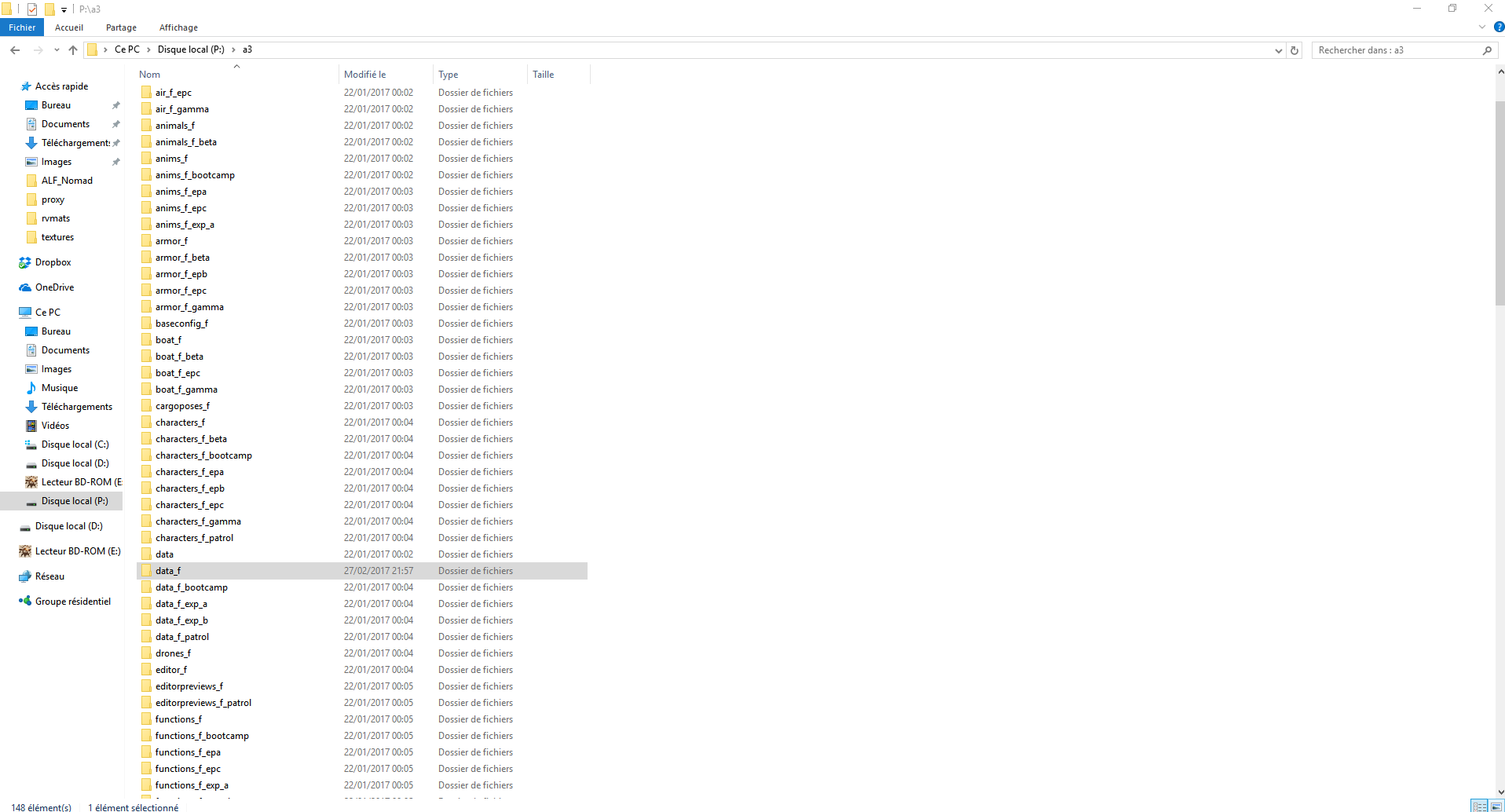Switch to the Affichage ribbon tab
Image resolution: width=1505 pixels, height=812 pixels.
[x=178, y=27]
